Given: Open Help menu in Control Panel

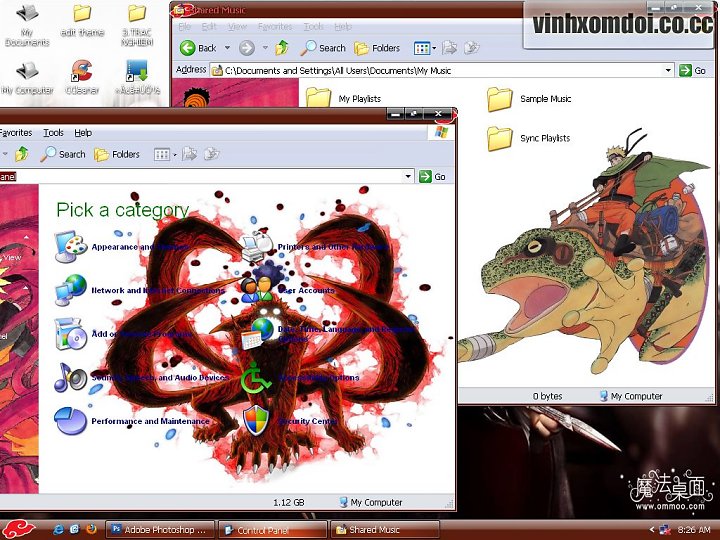Looking at the screenshot, I should (83, 133).
